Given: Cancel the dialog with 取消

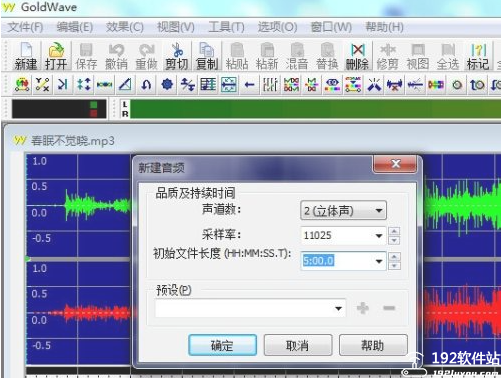Looking at the screenshot, I should [298, 345].
